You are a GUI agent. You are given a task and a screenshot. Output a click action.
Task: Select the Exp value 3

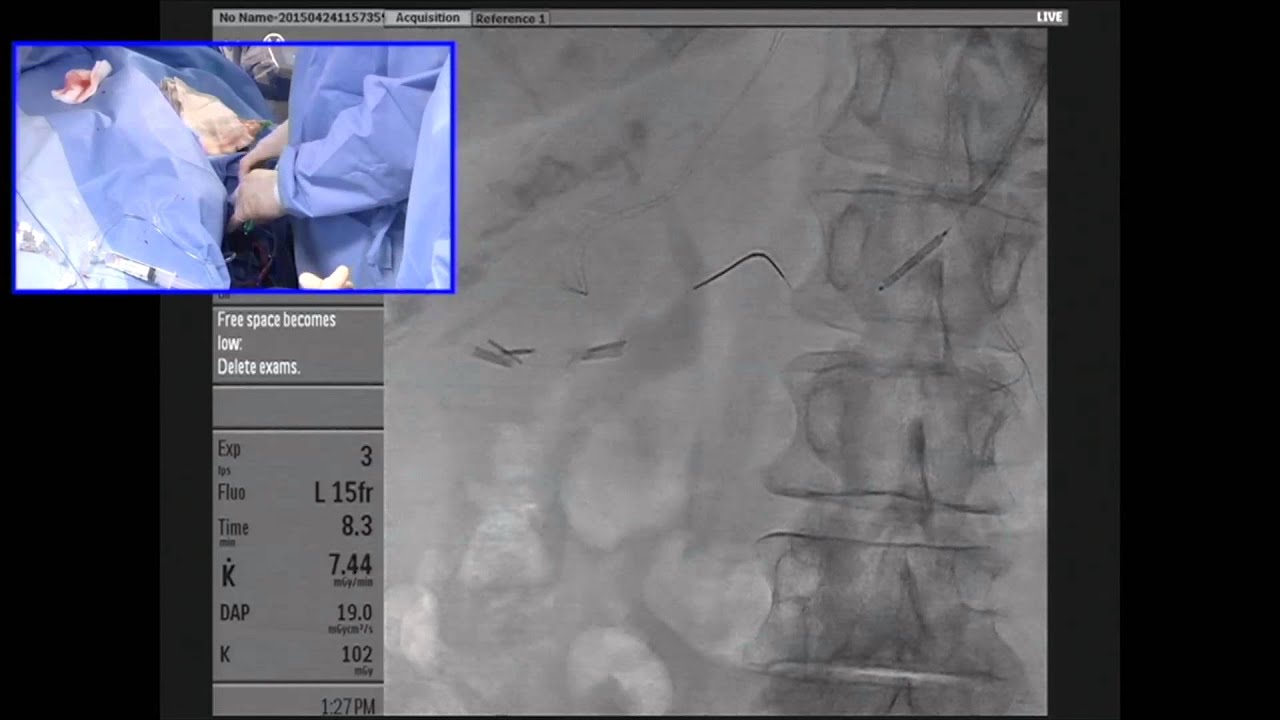pyautogui.click(x=366, y=457)
